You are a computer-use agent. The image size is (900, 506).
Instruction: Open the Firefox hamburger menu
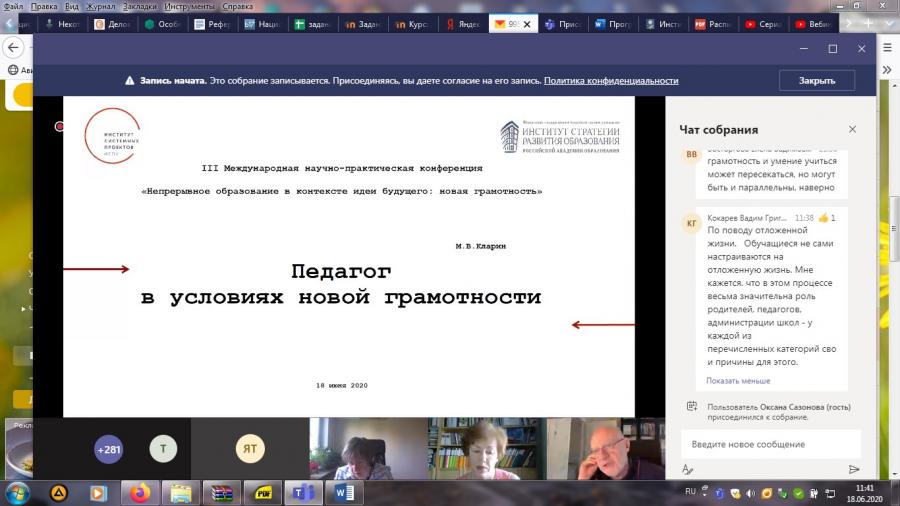click(x=887, y=48)
